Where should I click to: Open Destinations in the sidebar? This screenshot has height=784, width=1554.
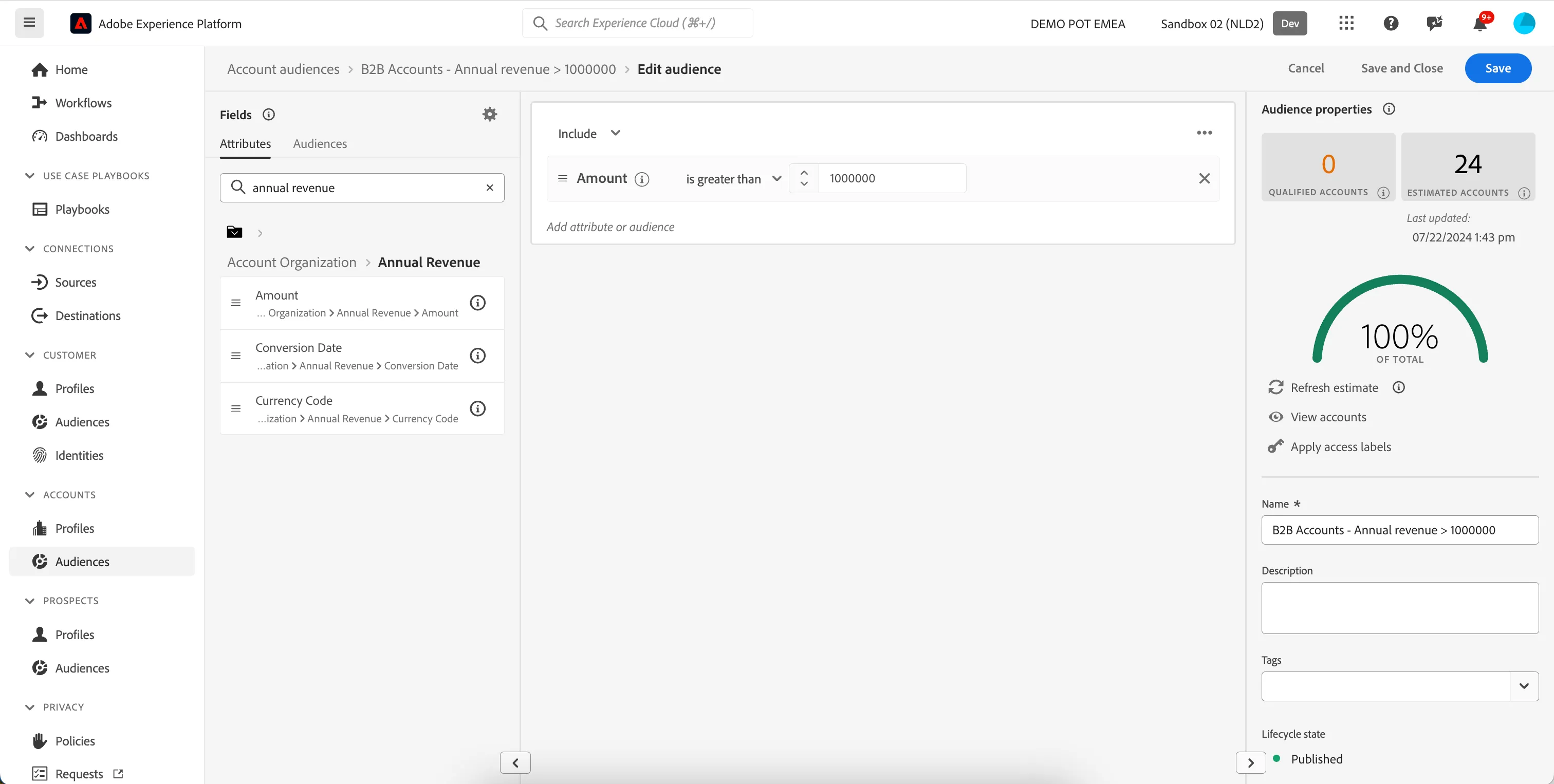[x=87, y=315]
